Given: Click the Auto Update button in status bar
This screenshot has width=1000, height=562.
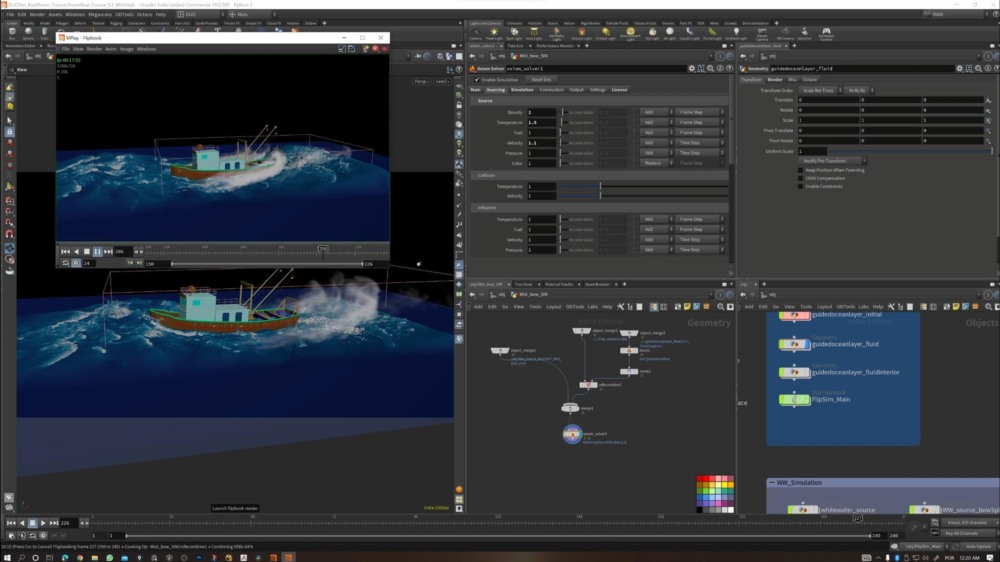Looking at the screenshot, I should click(x=978, y=547).
